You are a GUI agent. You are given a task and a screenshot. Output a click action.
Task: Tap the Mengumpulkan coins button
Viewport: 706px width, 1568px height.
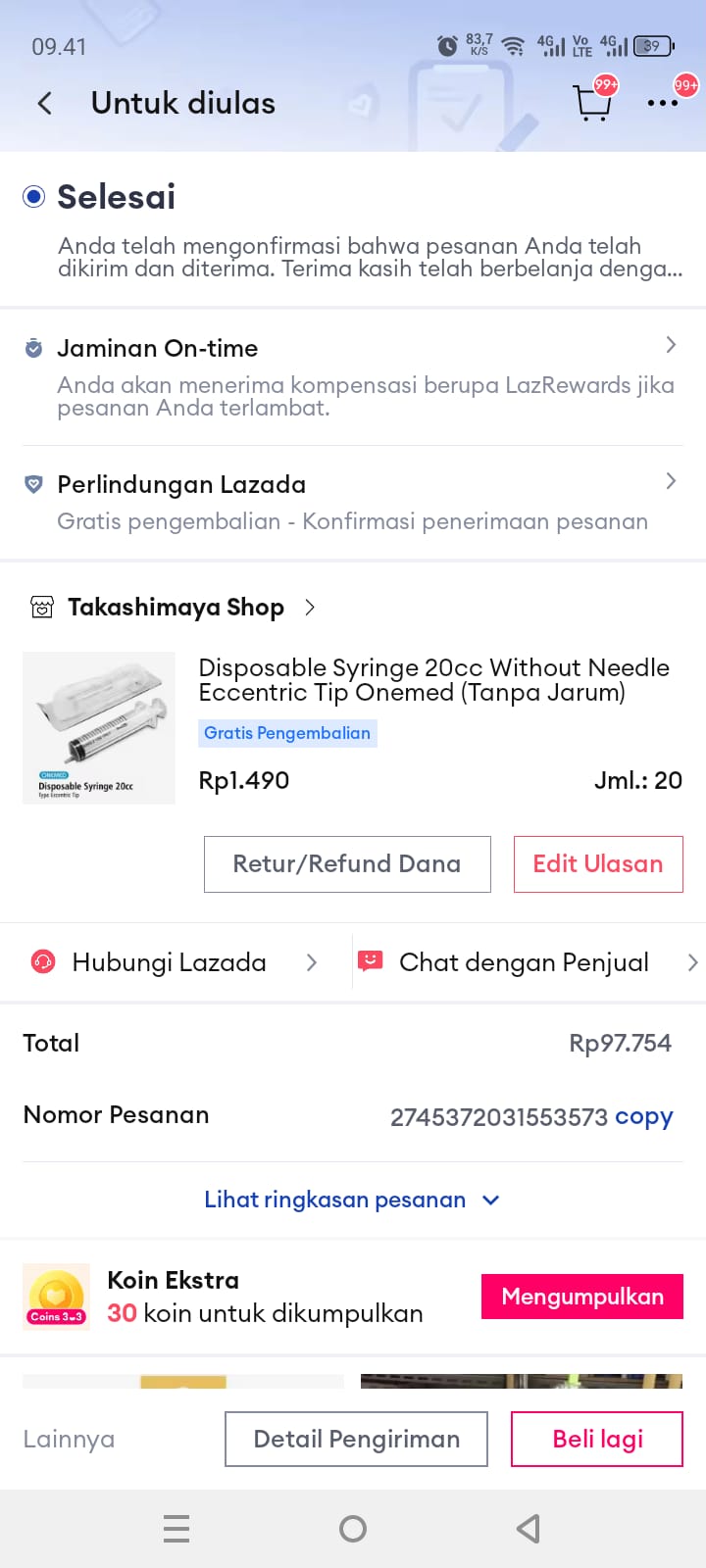point(582,1297)
